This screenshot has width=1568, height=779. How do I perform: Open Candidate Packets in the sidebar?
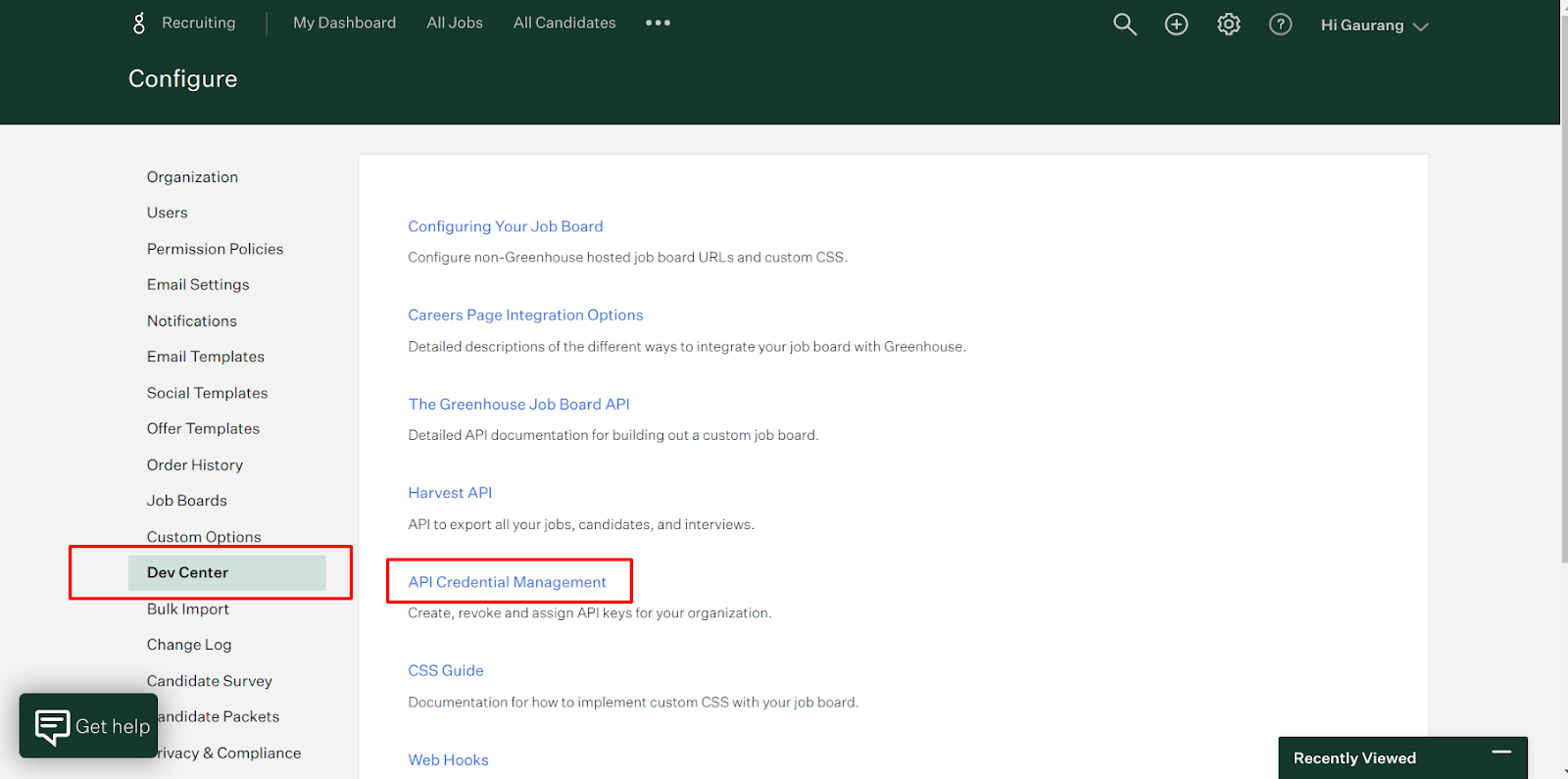point(218,716)
